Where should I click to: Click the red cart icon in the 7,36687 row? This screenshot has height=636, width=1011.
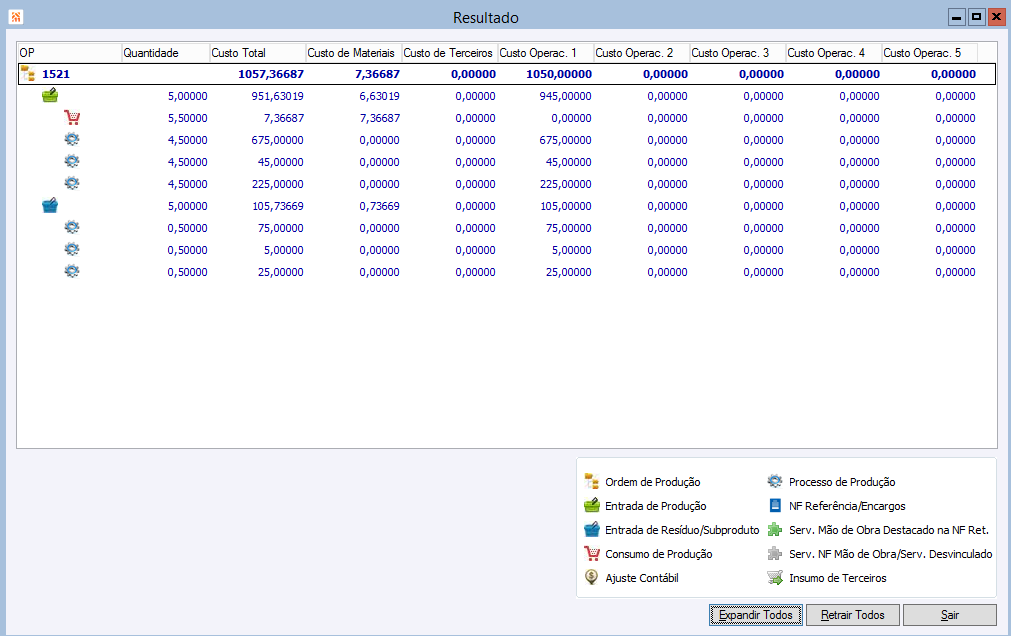pos(72,117)
